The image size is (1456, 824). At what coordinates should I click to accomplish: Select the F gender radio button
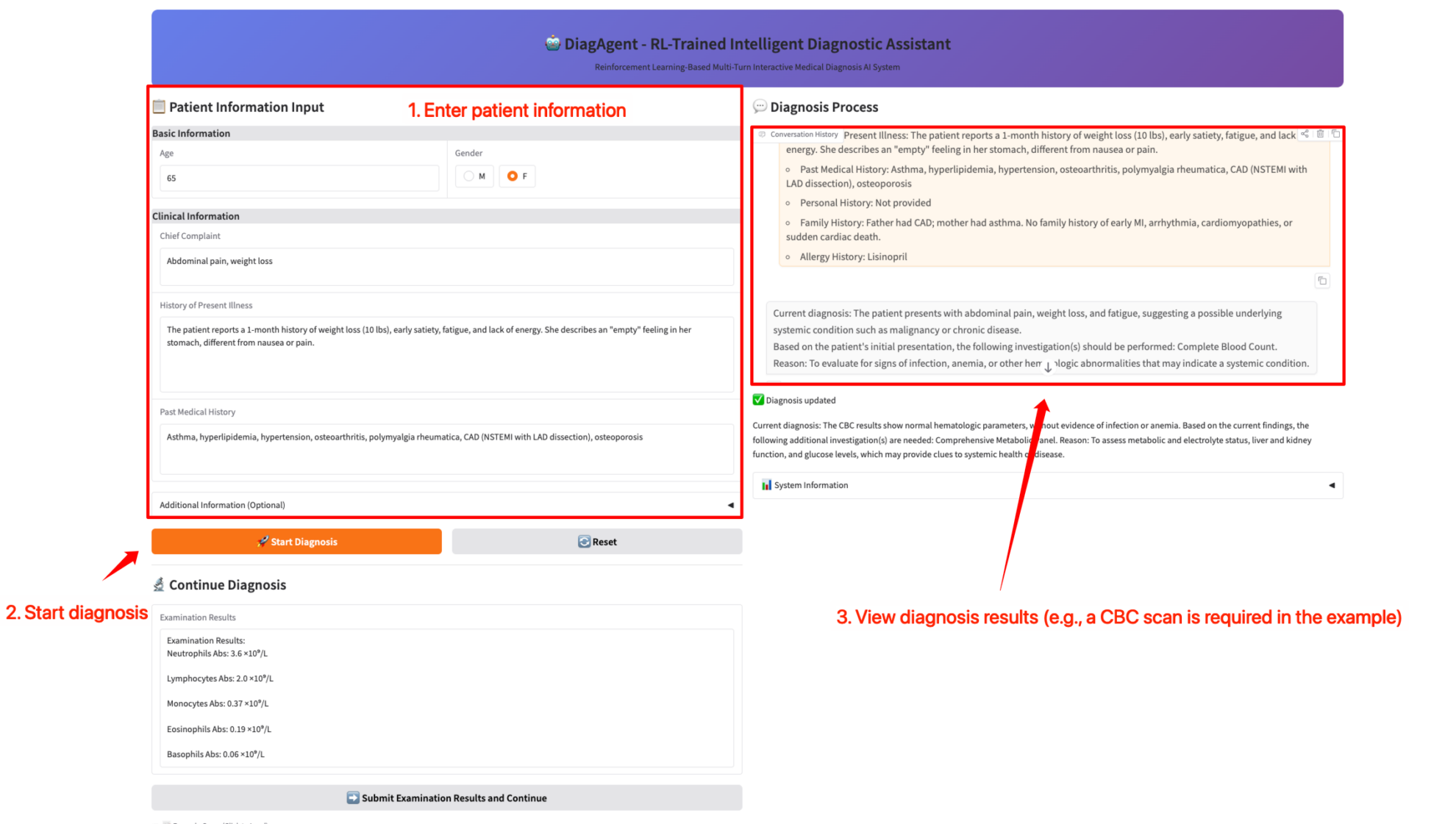pyautogui.click(x=513, y=176)
